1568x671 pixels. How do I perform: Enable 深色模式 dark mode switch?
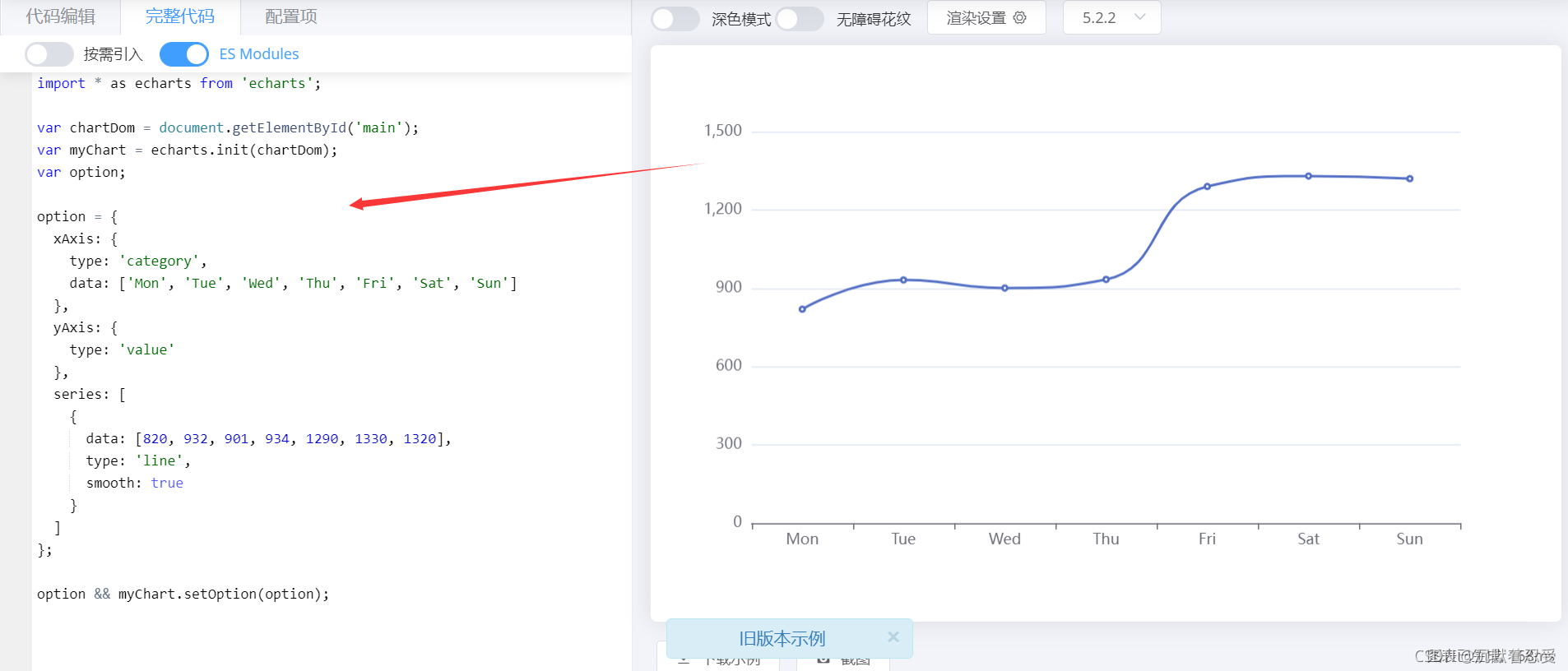point(675,19)
